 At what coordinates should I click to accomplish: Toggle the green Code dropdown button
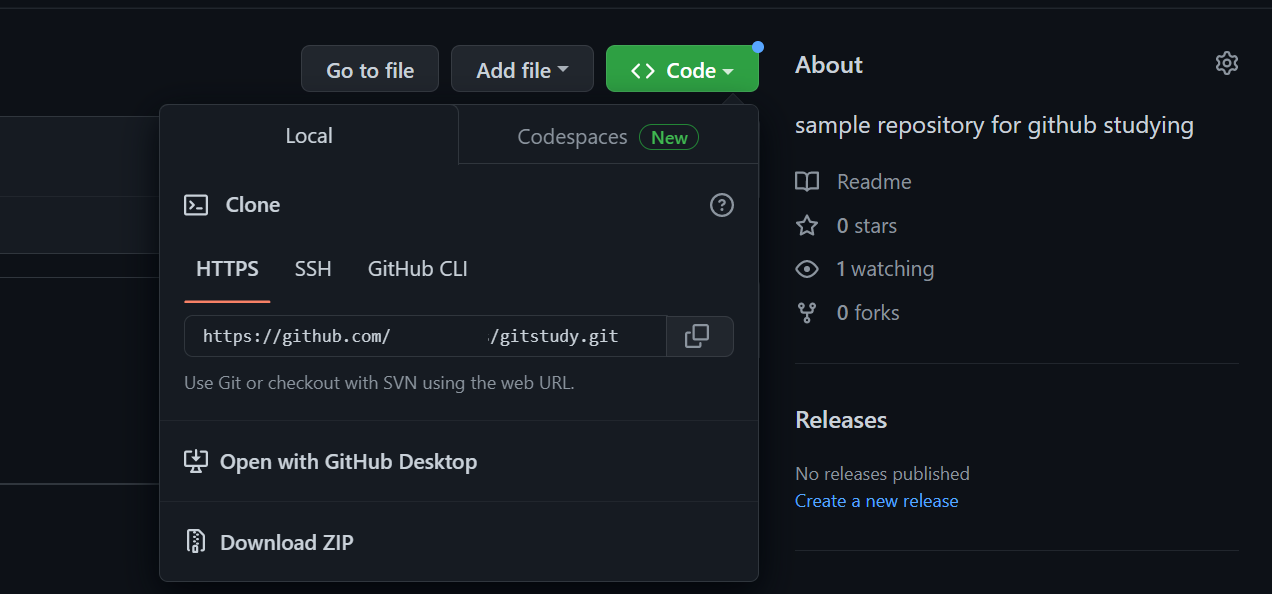(x=682, y=70)
